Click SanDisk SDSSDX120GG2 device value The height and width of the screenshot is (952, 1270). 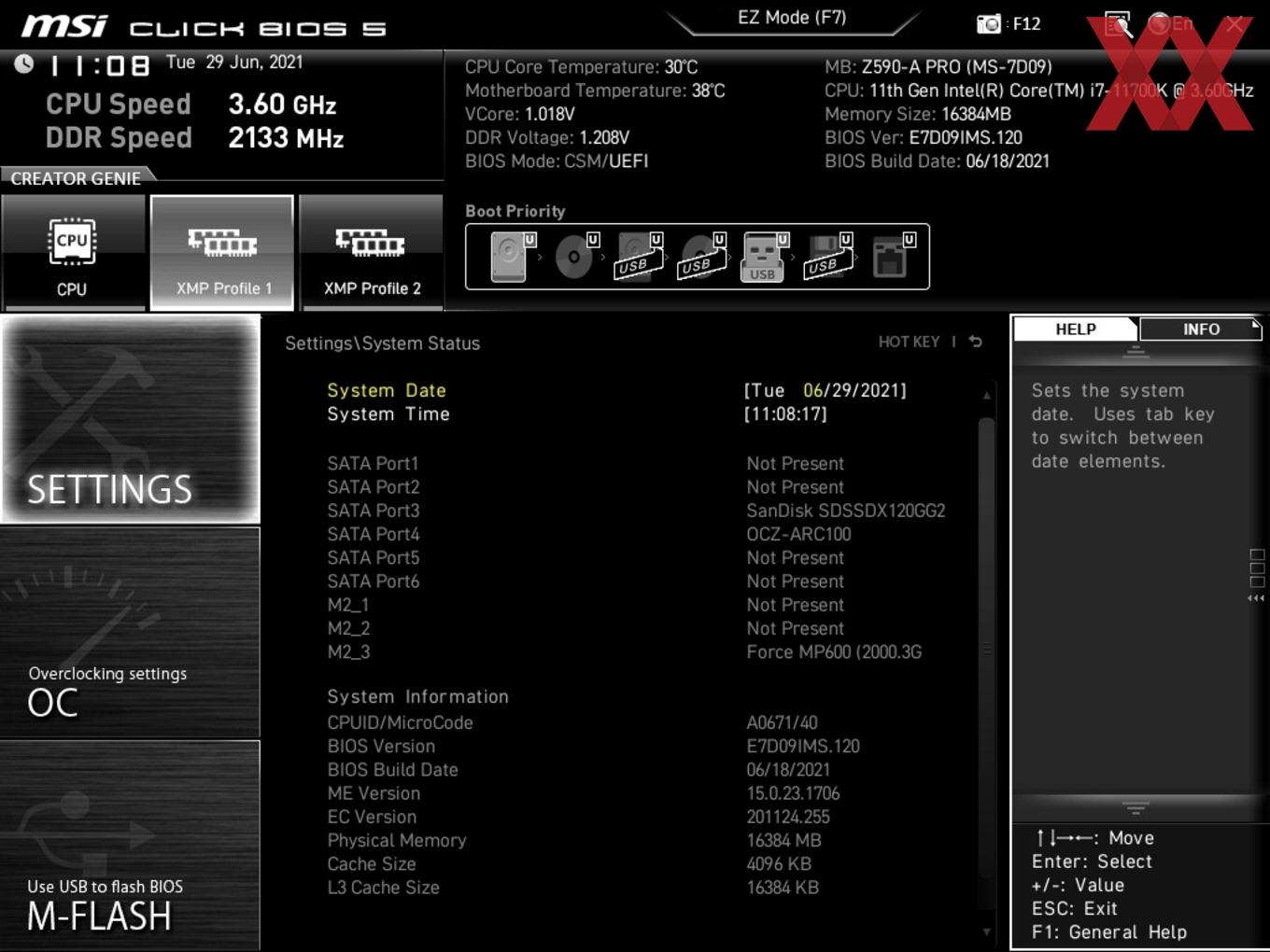point(846,511)
